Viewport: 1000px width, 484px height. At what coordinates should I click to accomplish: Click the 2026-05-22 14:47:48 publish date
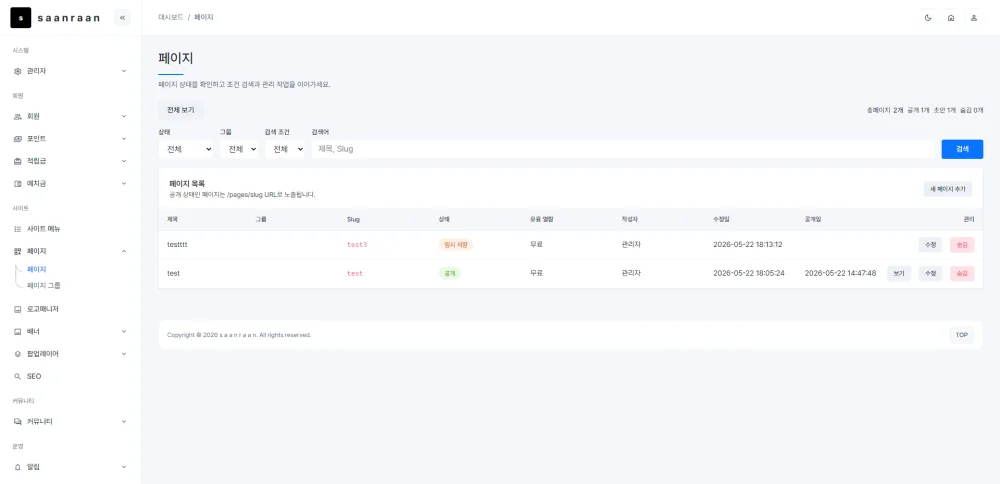click(840, 274)
